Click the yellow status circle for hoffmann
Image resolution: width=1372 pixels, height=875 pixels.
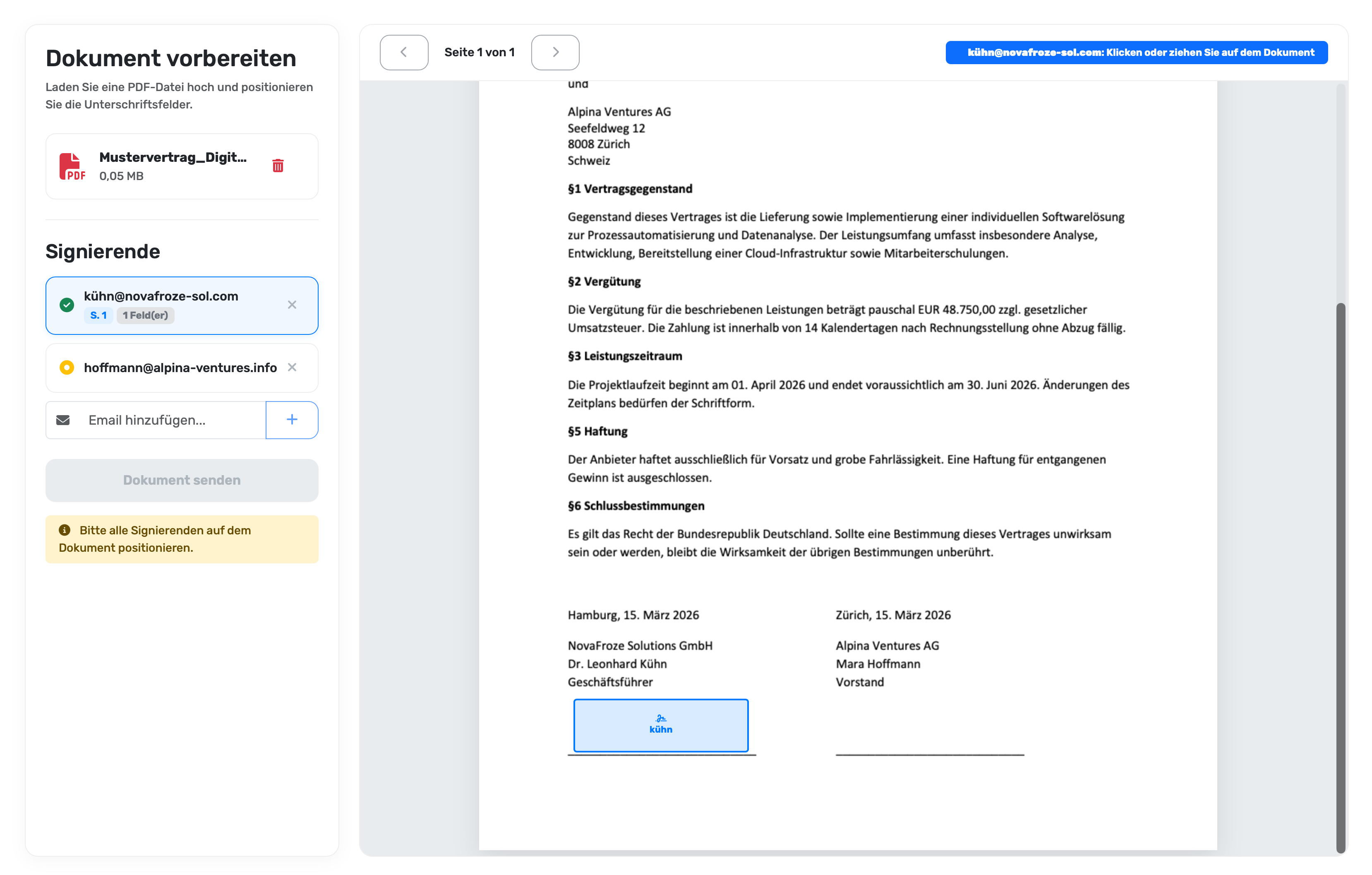coord(67,368)
